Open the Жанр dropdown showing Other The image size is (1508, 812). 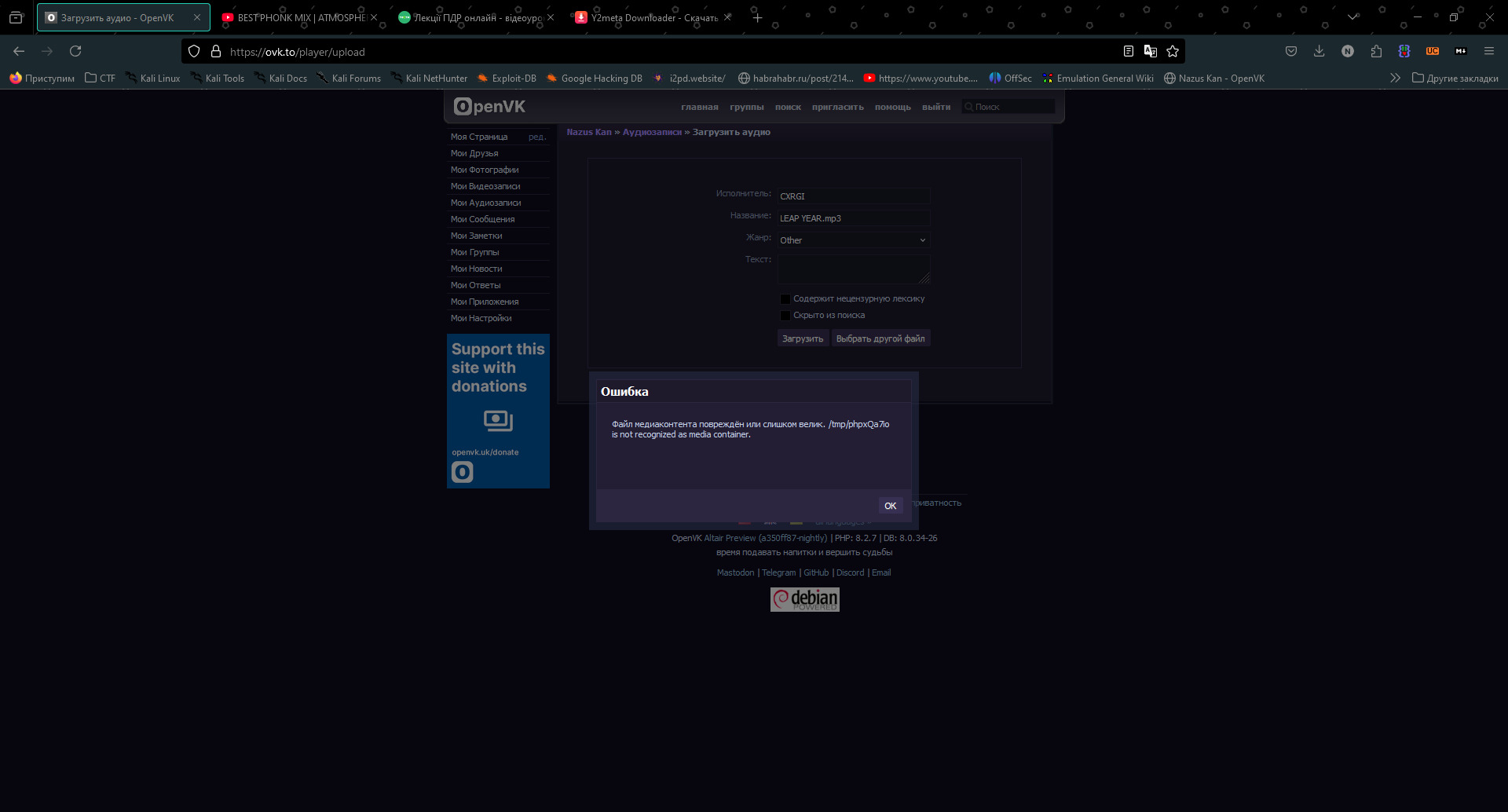click(854, 240)
